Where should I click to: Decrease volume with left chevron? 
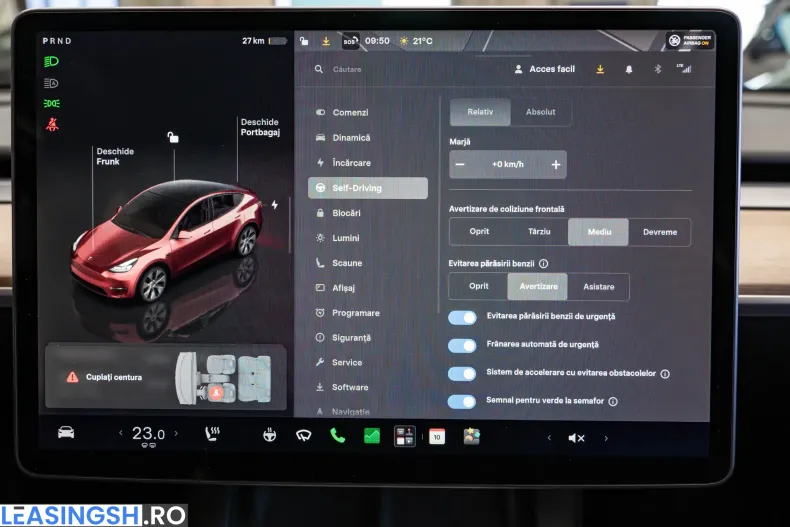tap(549, 438)
